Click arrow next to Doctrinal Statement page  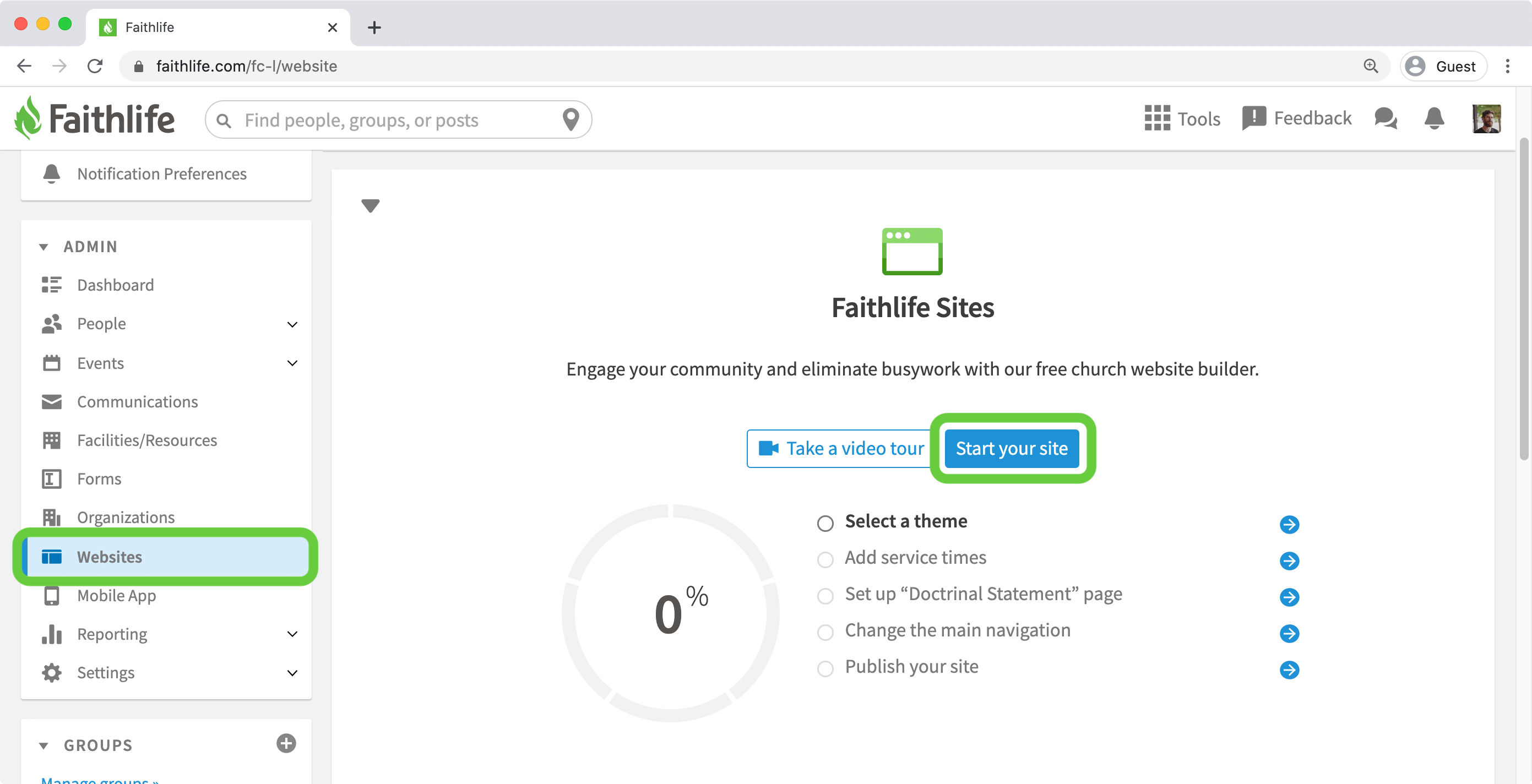(1289, 597)
